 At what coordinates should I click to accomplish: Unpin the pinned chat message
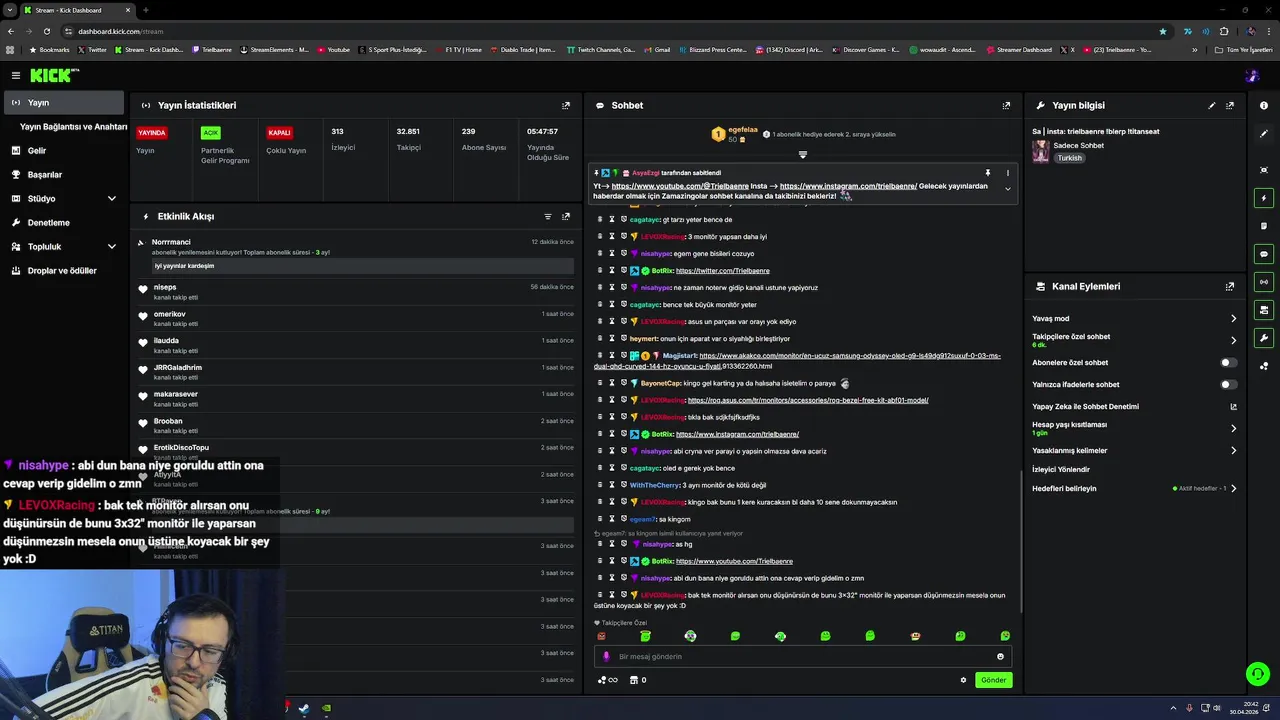pyautogui.click(x=987, y=173)
